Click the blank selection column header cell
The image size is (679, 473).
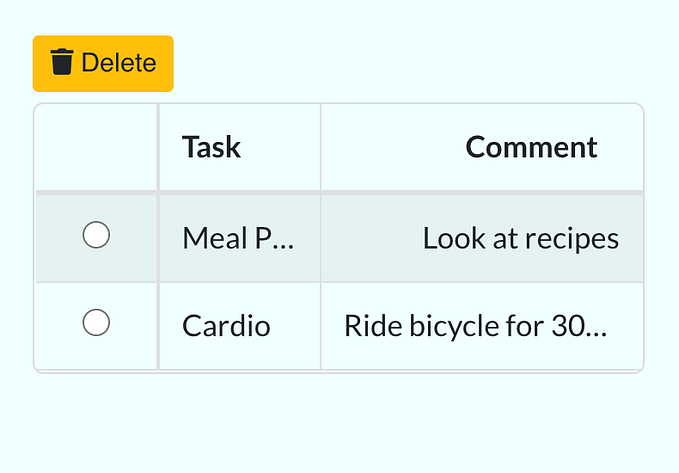pos(96,147)
